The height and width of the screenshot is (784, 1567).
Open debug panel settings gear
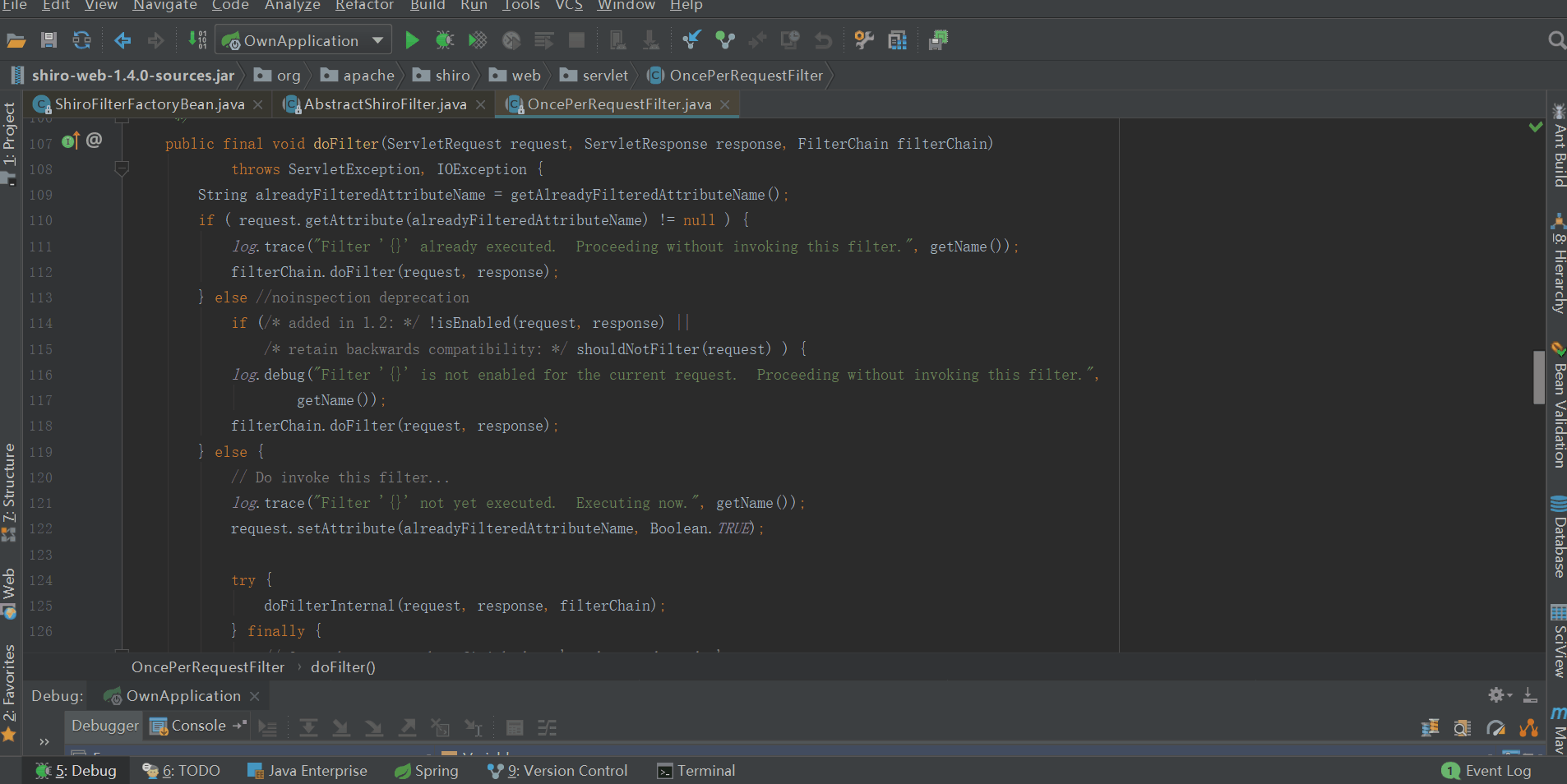pos(1499,695)
